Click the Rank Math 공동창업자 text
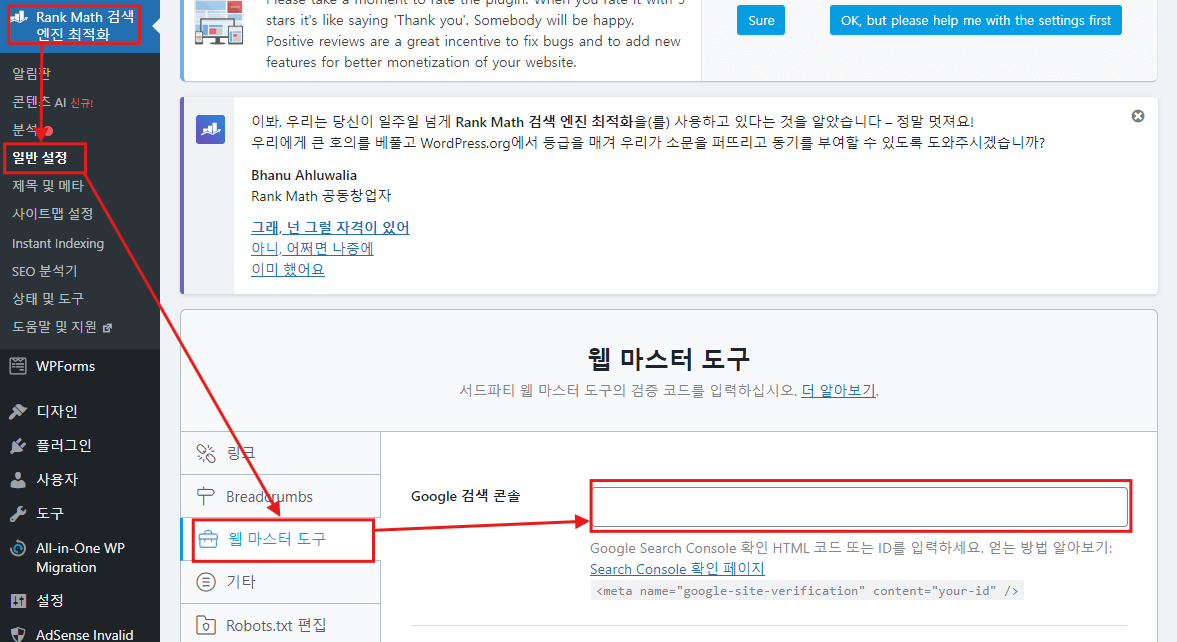The image size is (1177, 642). tap(321, 196)
